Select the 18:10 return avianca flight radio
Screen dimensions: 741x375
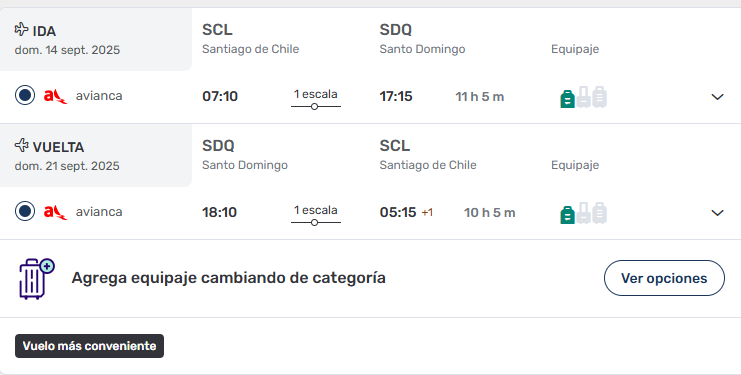(25, 211)
